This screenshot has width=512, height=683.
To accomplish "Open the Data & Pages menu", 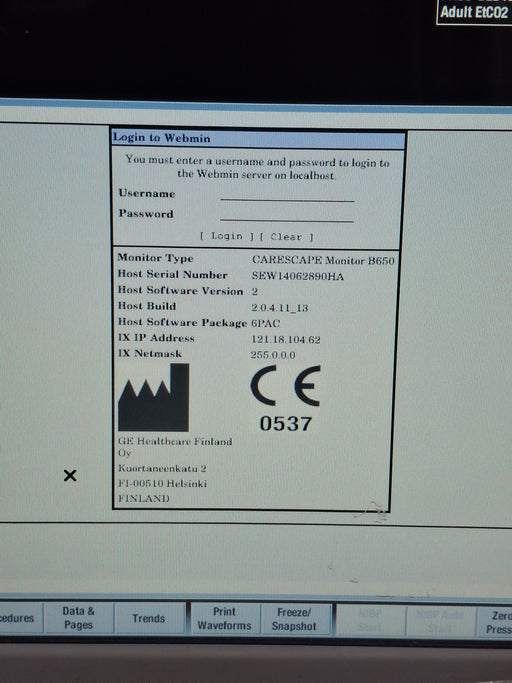I will click(78, 618).
